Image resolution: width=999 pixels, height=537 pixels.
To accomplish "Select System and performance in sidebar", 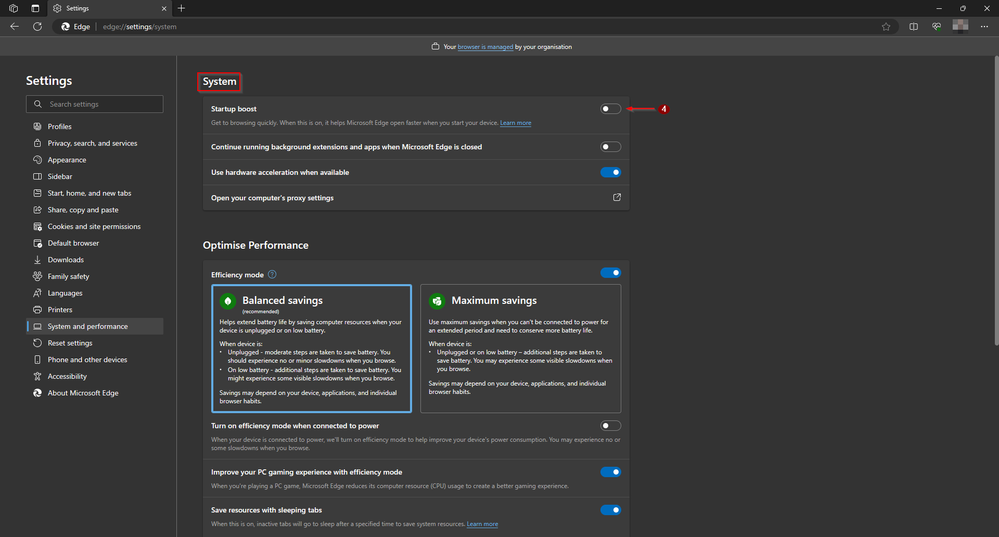I will (94, 326).
